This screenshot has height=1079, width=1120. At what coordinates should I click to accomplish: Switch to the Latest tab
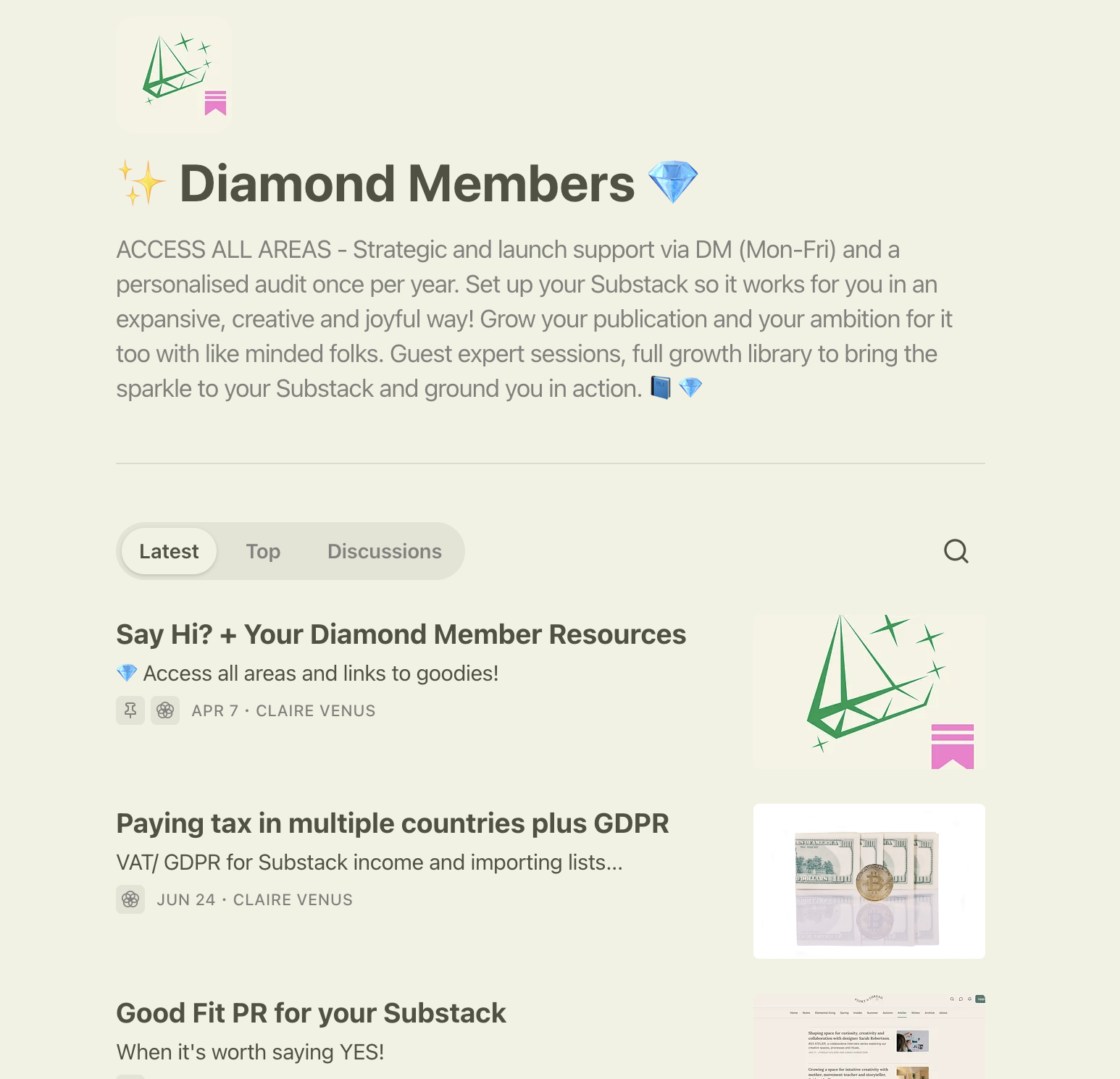pos(169,551)
